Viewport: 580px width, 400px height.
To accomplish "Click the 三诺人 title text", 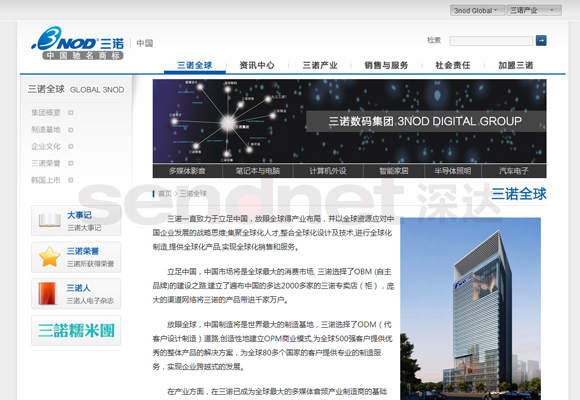I will pos(78,288).
